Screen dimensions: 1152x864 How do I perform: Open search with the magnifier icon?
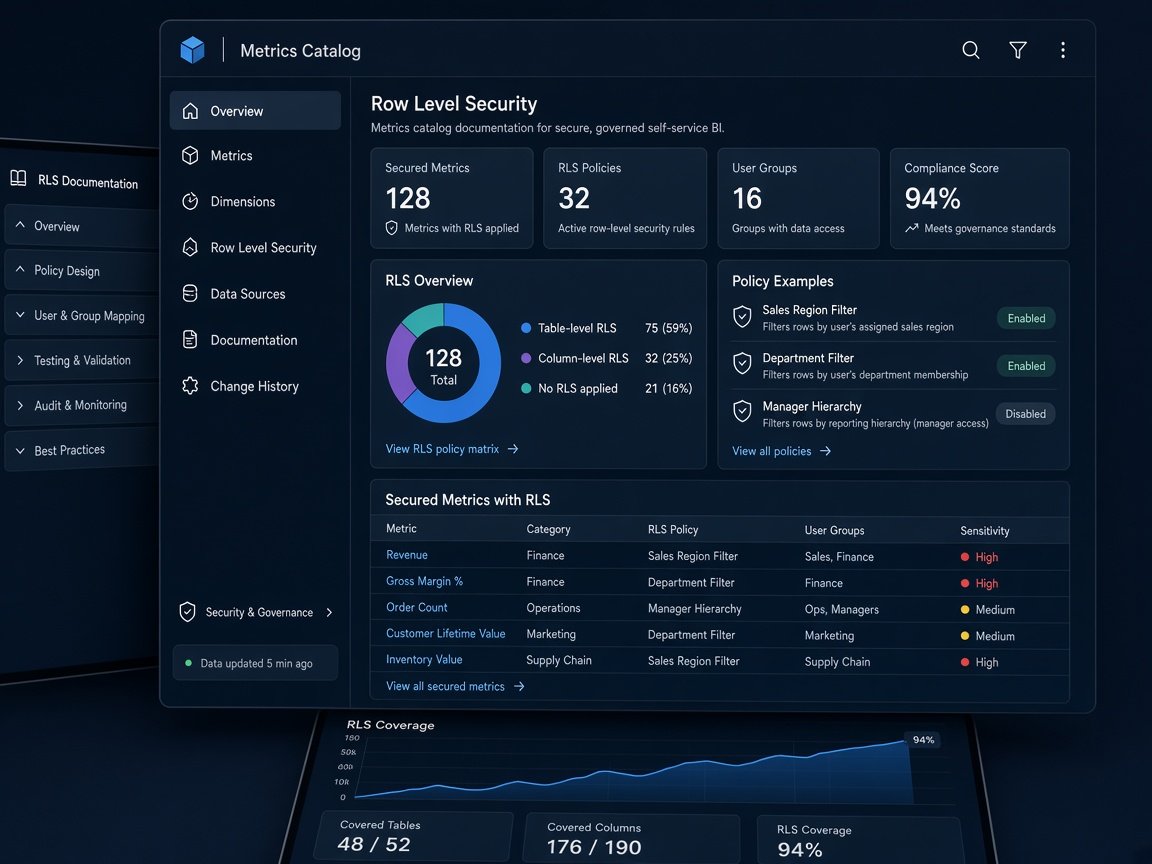(x=971, y=50)
